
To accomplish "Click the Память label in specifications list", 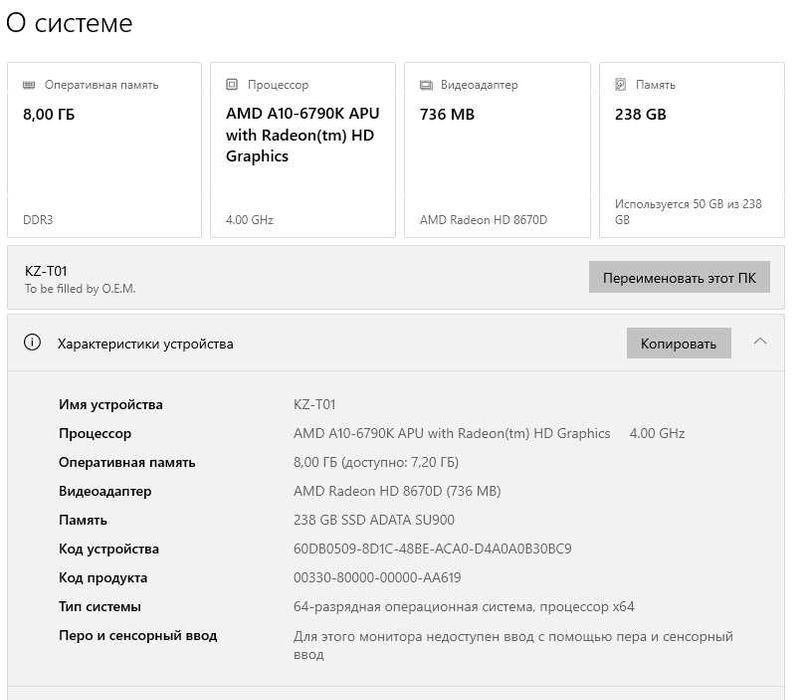I will point(83,520).
